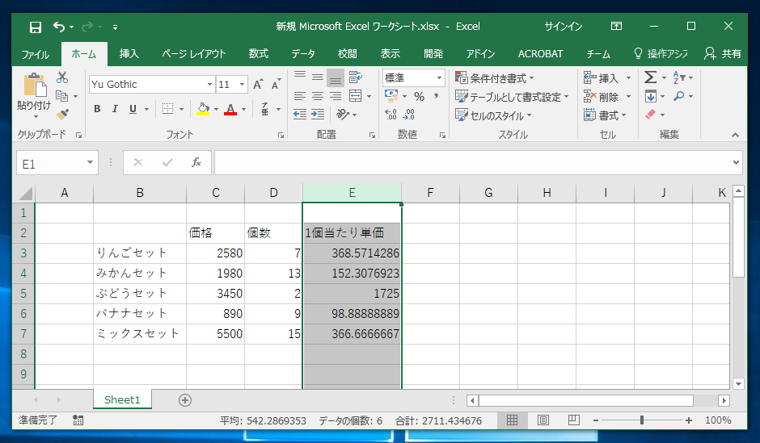The image size is (760, 443).
Task: Switch to the 数式 ribbon tab
Action: click(258, 54)
